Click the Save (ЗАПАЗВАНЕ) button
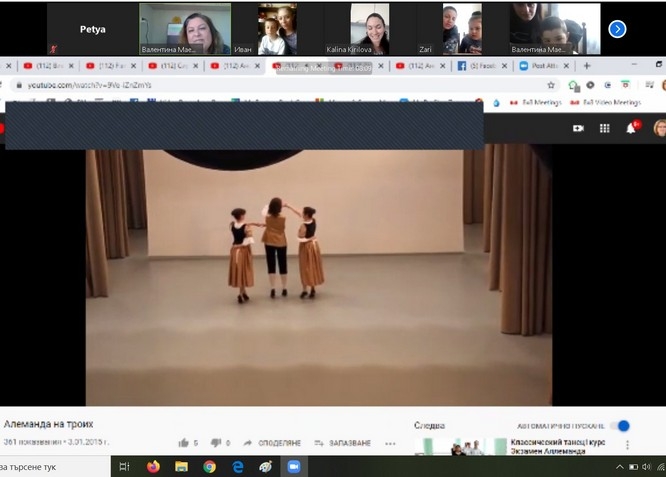The width and height of the screenshot is (666, 477). click(342, 443)
